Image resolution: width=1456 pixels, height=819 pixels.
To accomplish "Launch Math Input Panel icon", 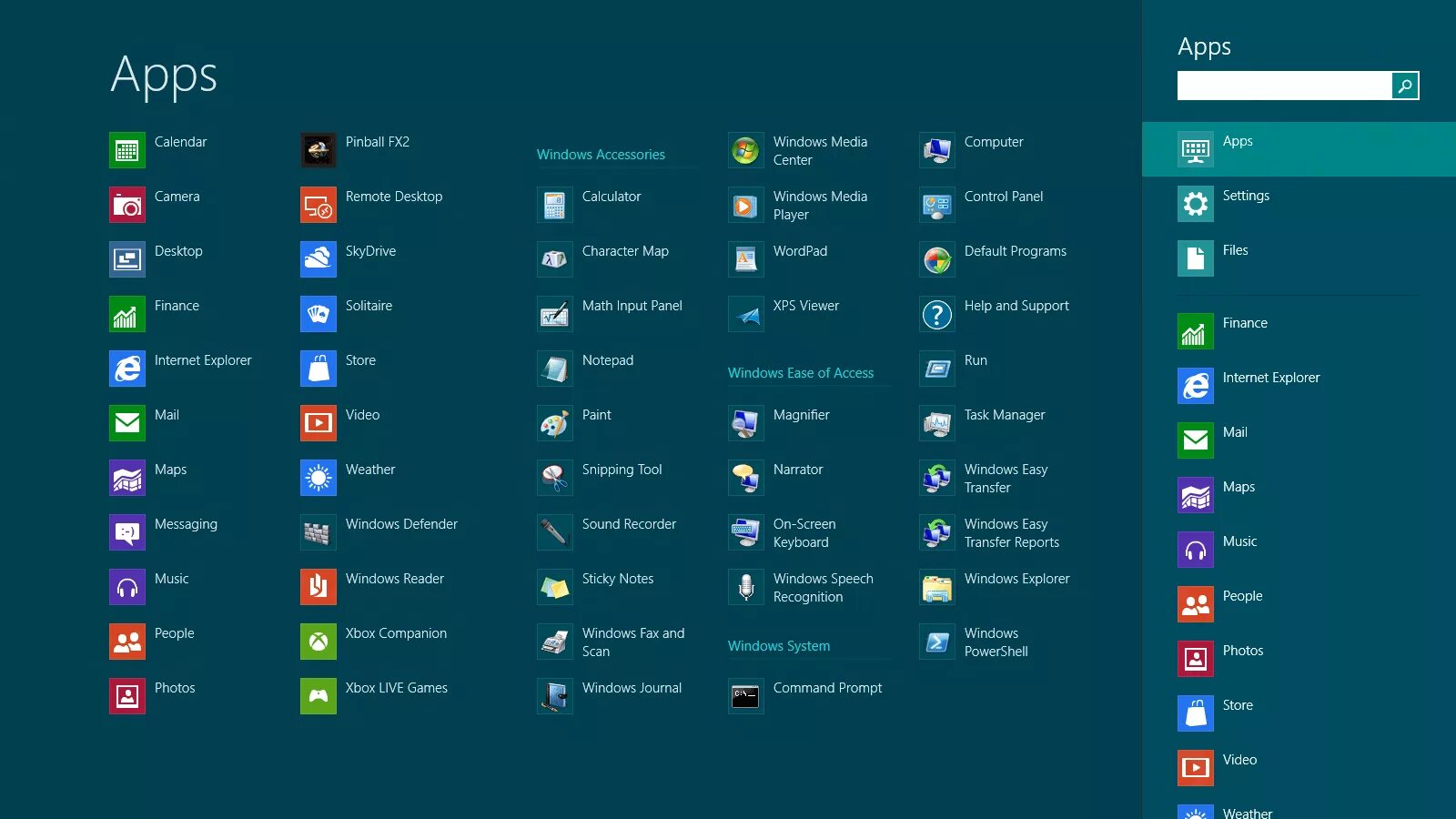I will tap(555, 314).
